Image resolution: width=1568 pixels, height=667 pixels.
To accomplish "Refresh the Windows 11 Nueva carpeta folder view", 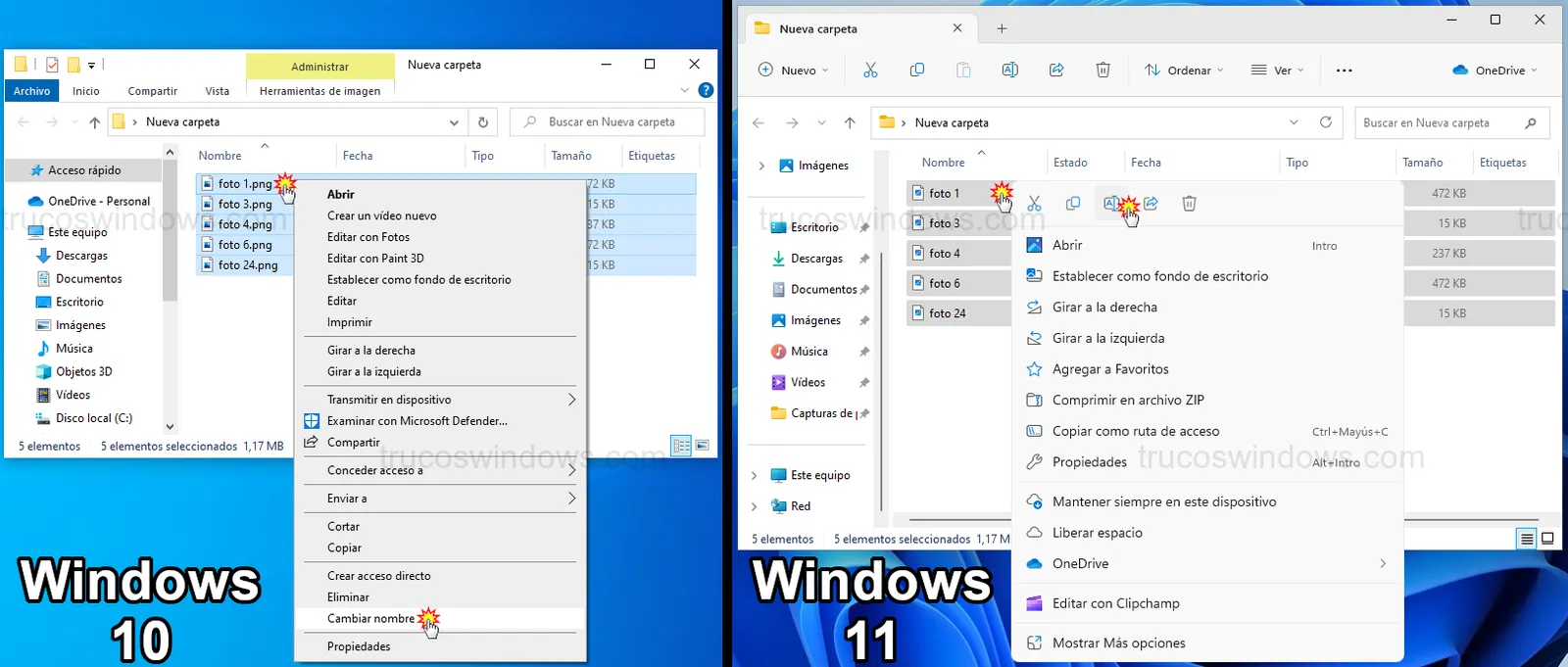I will (1326, 122).
